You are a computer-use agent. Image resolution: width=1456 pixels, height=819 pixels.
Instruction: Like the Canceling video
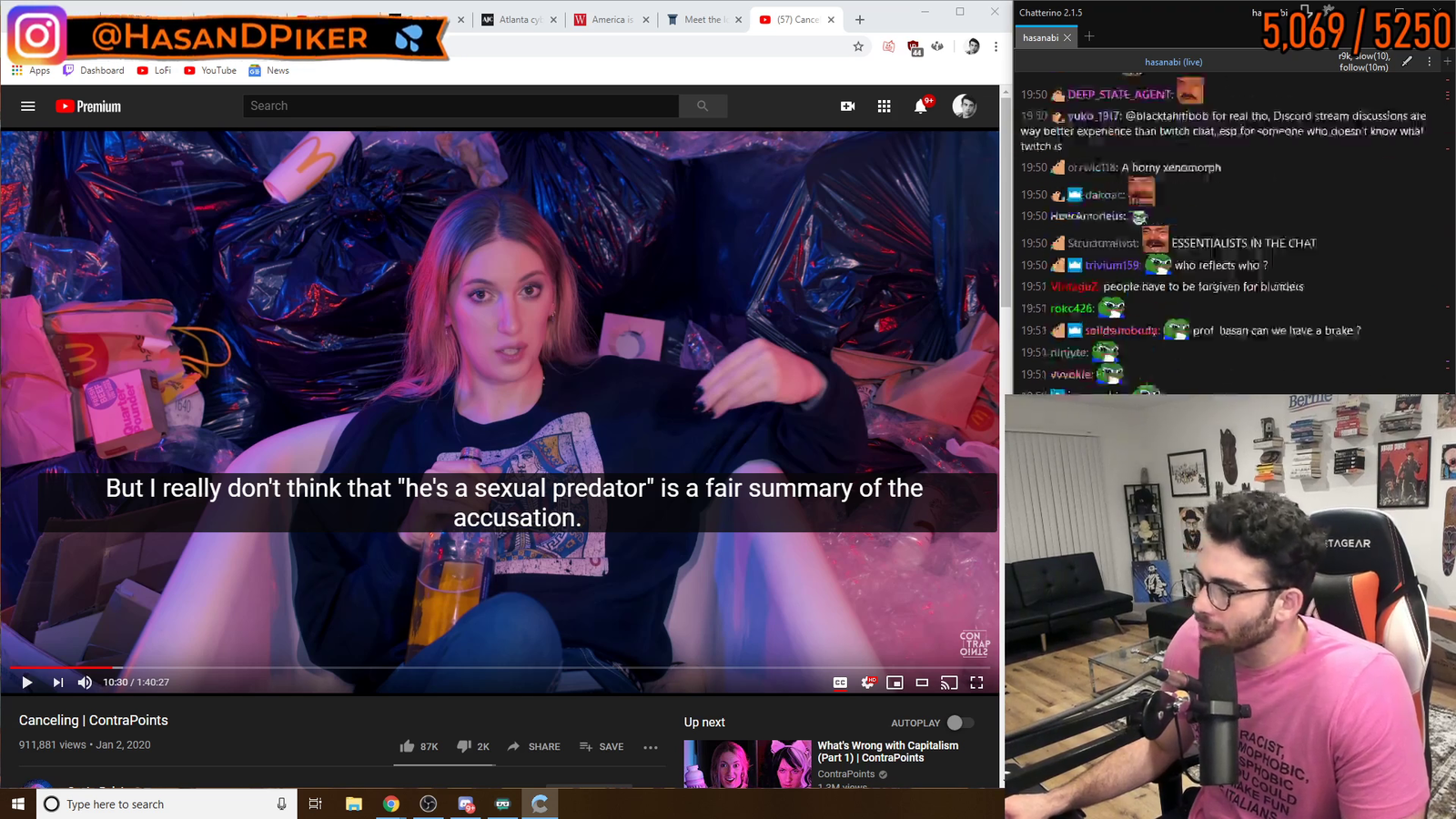[419, 746]
